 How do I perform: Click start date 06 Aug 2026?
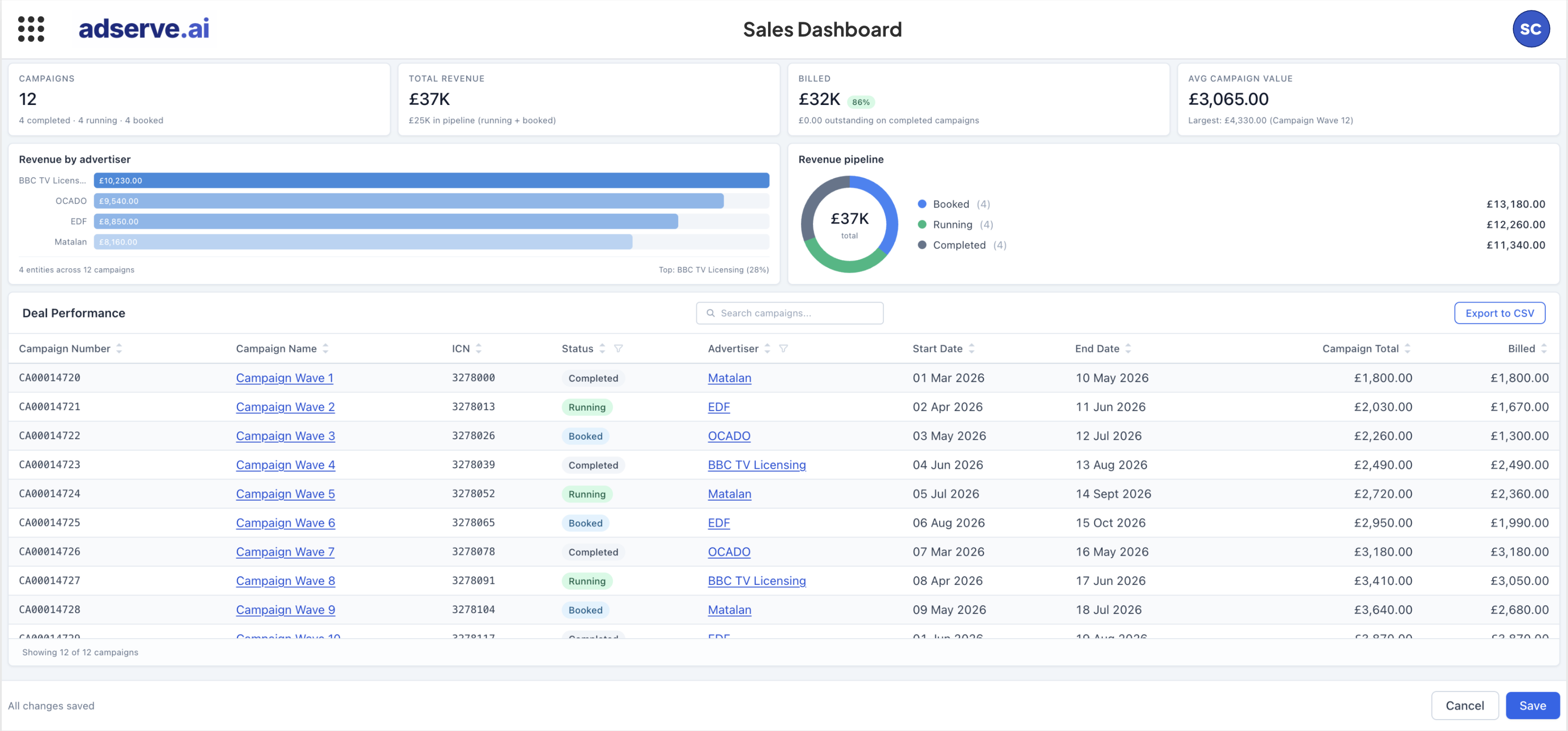(x=948, y=523)
